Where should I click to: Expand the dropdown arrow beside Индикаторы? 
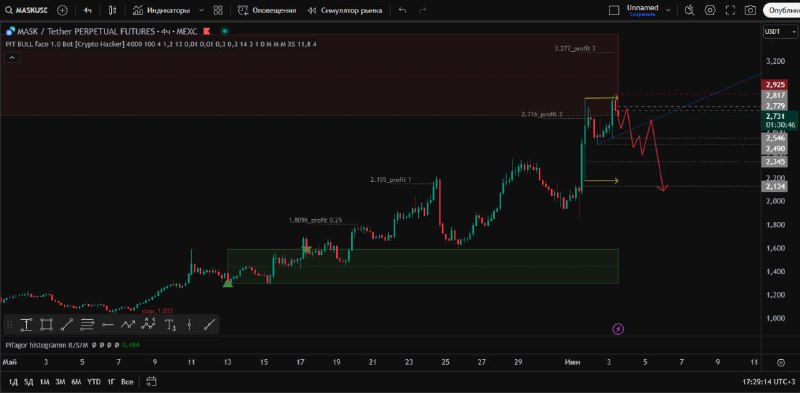(201, 10)
